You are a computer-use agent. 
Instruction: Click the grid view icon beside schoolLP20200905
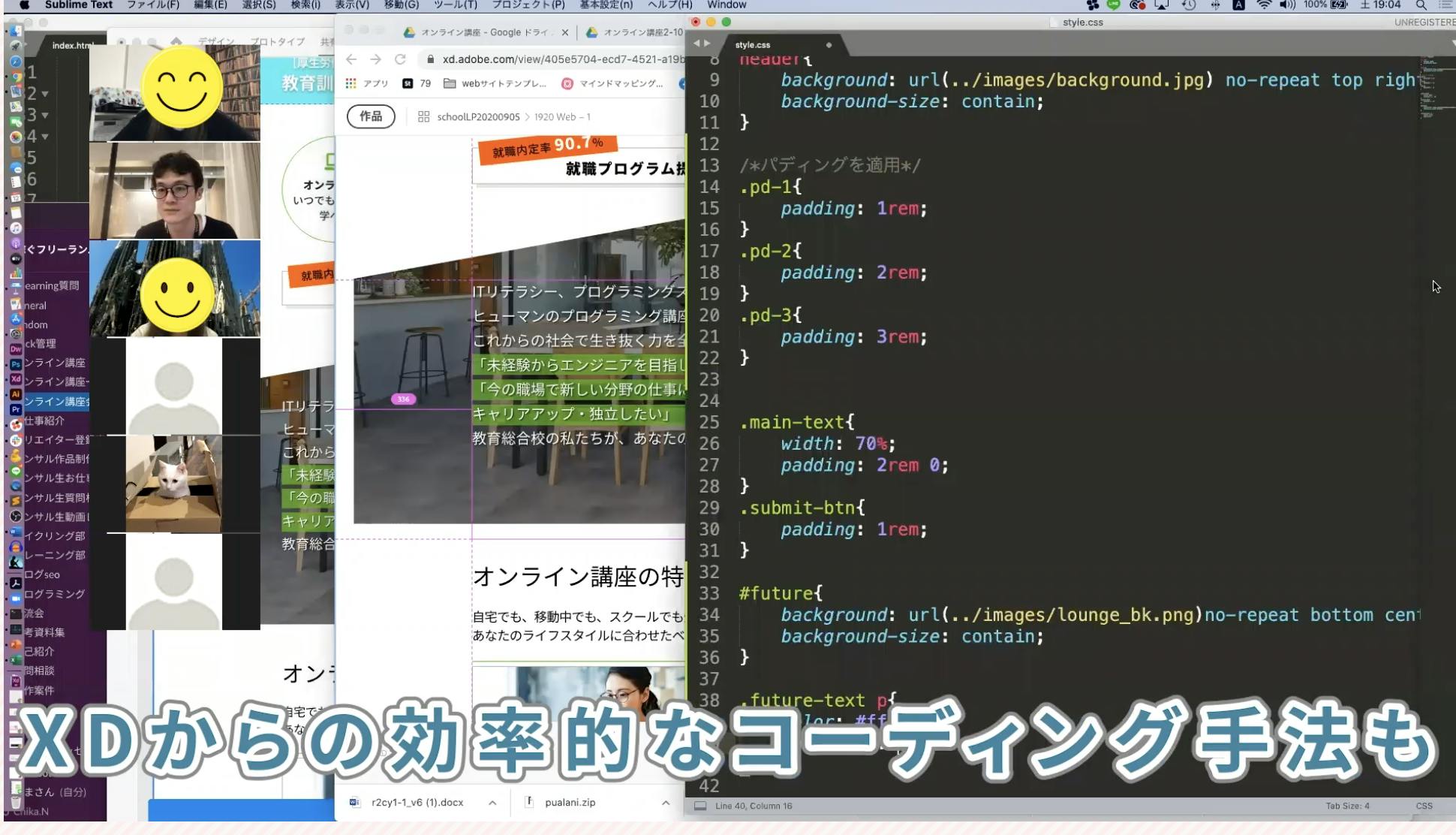[x=424, y=118]
